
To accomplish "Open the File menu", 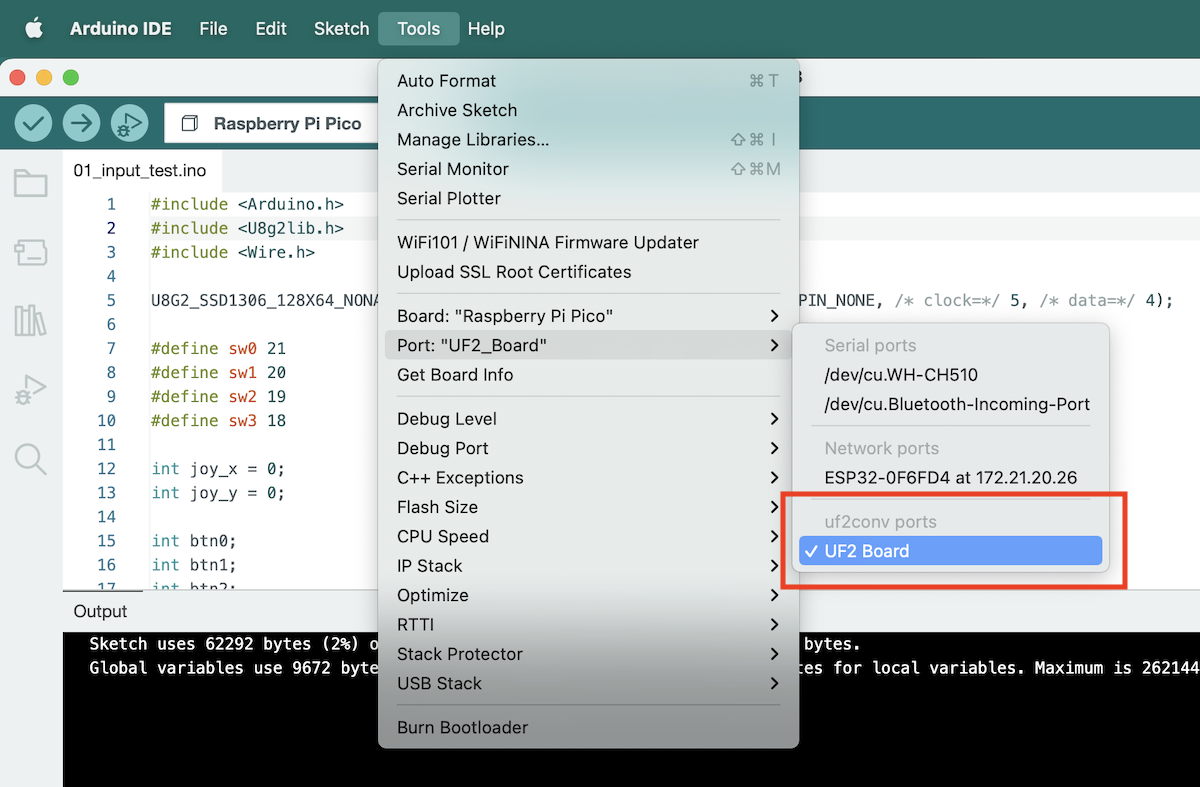I will (213, 29).
